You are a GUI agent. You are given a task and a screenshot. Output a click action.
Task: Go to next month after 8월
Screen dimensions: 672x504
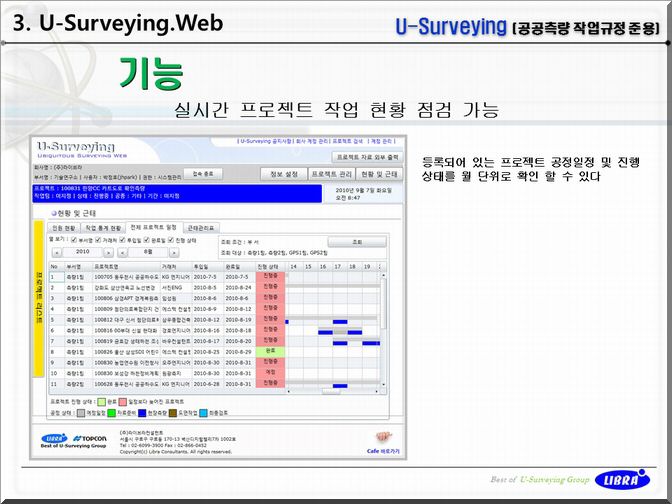click(x=174, y=252)
